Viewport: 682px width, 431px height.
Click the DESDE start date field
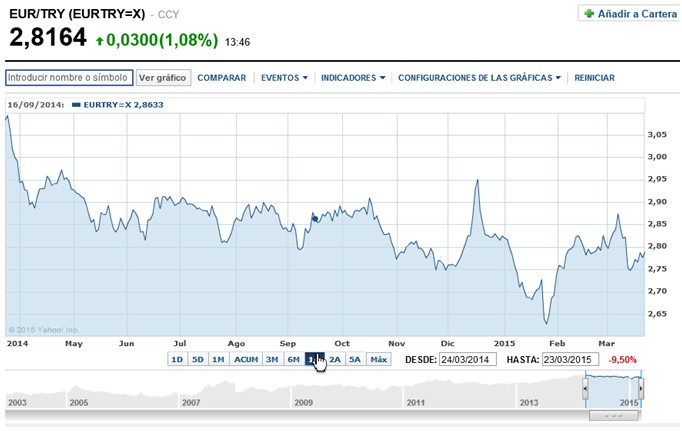tap(468, 360)
